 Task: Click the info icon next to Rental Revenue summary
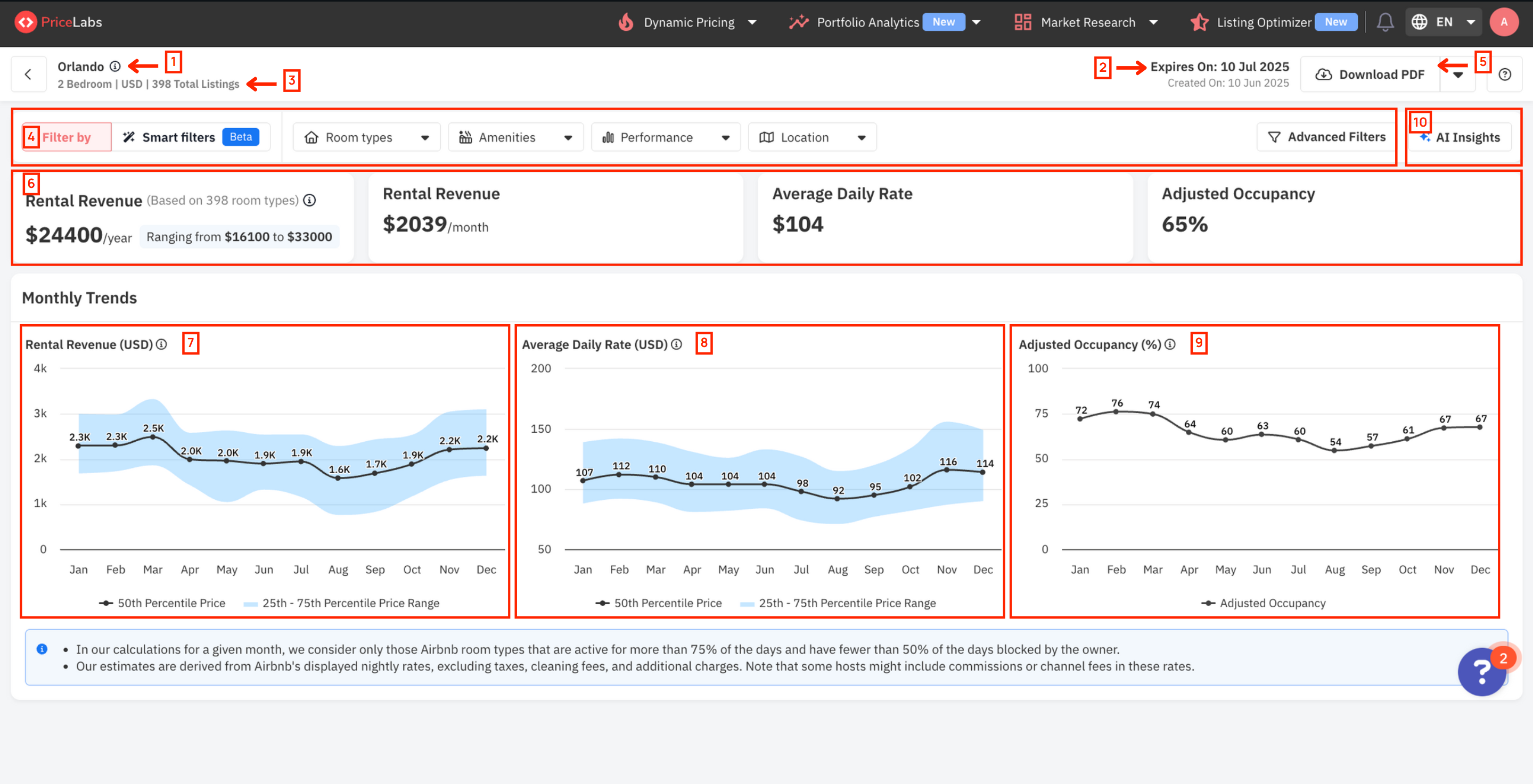tap(309, 201)
